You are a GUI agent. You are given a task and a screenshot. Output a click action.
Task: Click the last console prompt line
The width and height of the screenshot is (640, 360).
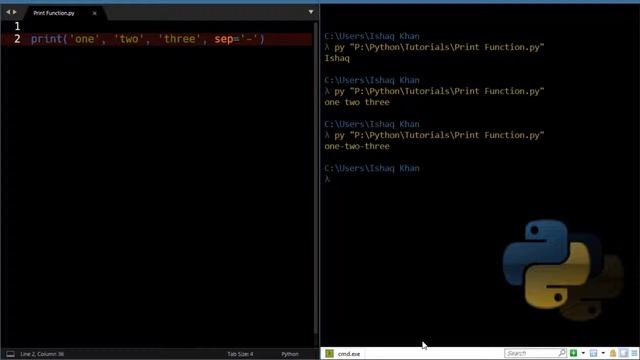[x=327, y=179]
